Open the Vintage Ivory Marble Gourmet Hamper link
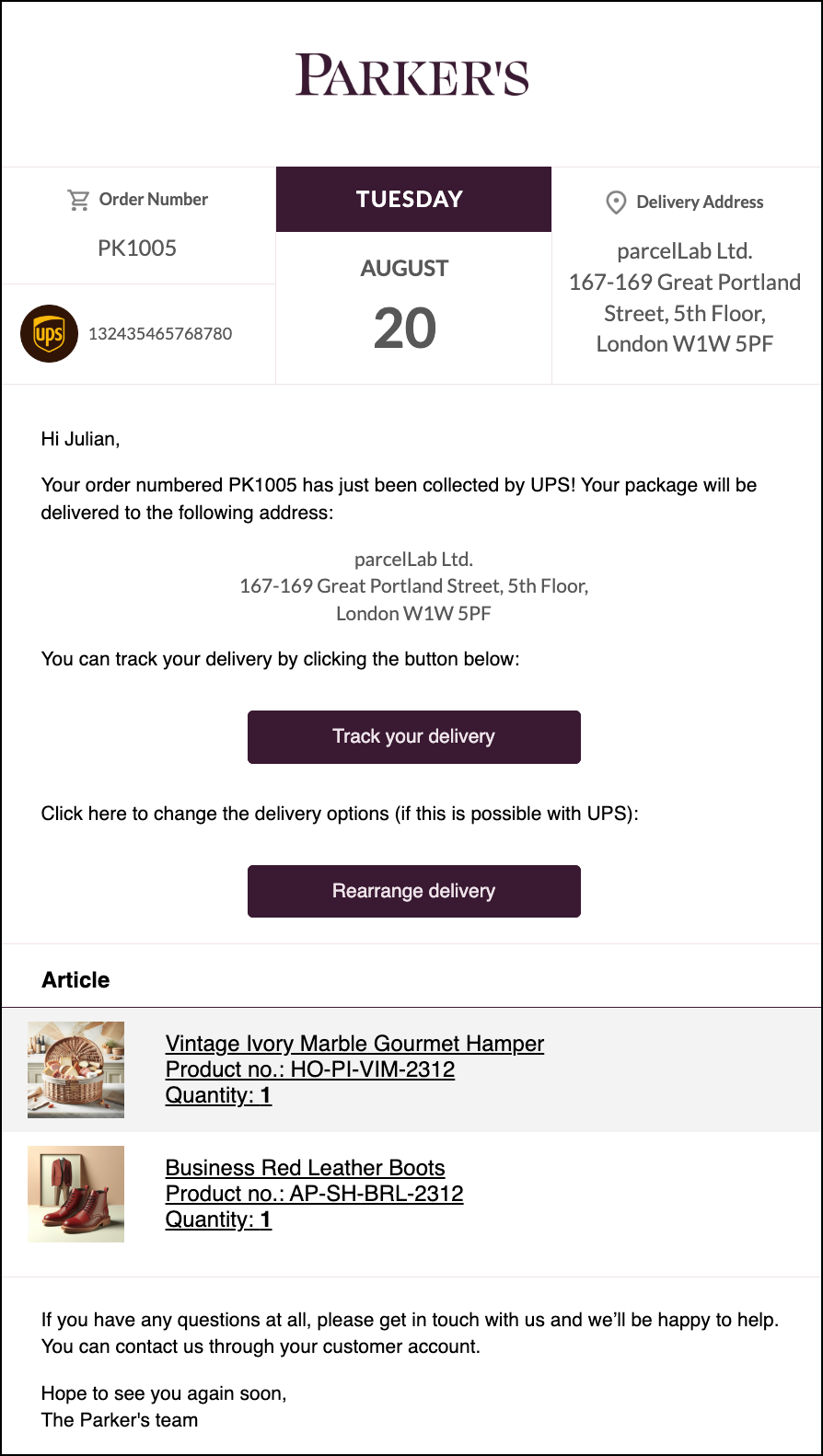Image resolution: width=823 pixels, height=1456 pixels. coord(354,1044)
